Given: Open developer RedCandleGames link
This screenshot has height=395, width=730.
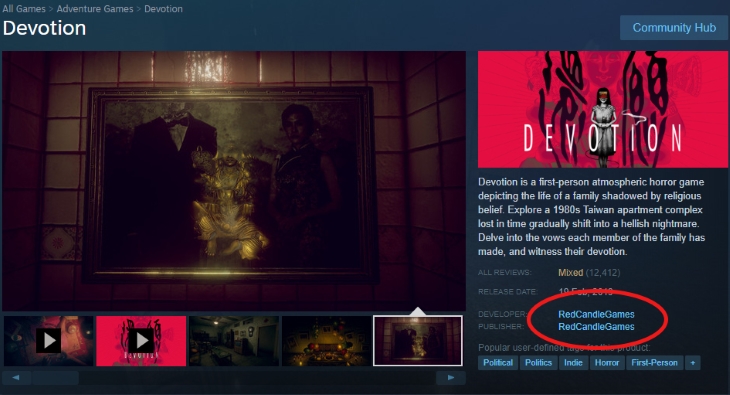Looking at the screenshot, I should click(x=596, y=314).
